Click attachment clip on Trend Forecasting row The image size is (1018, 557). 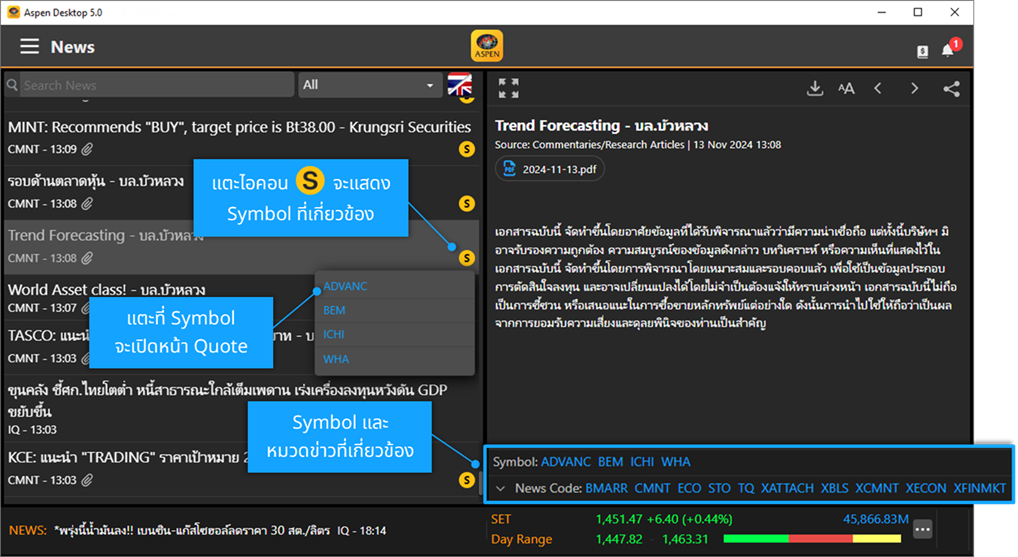coord(88,258)
